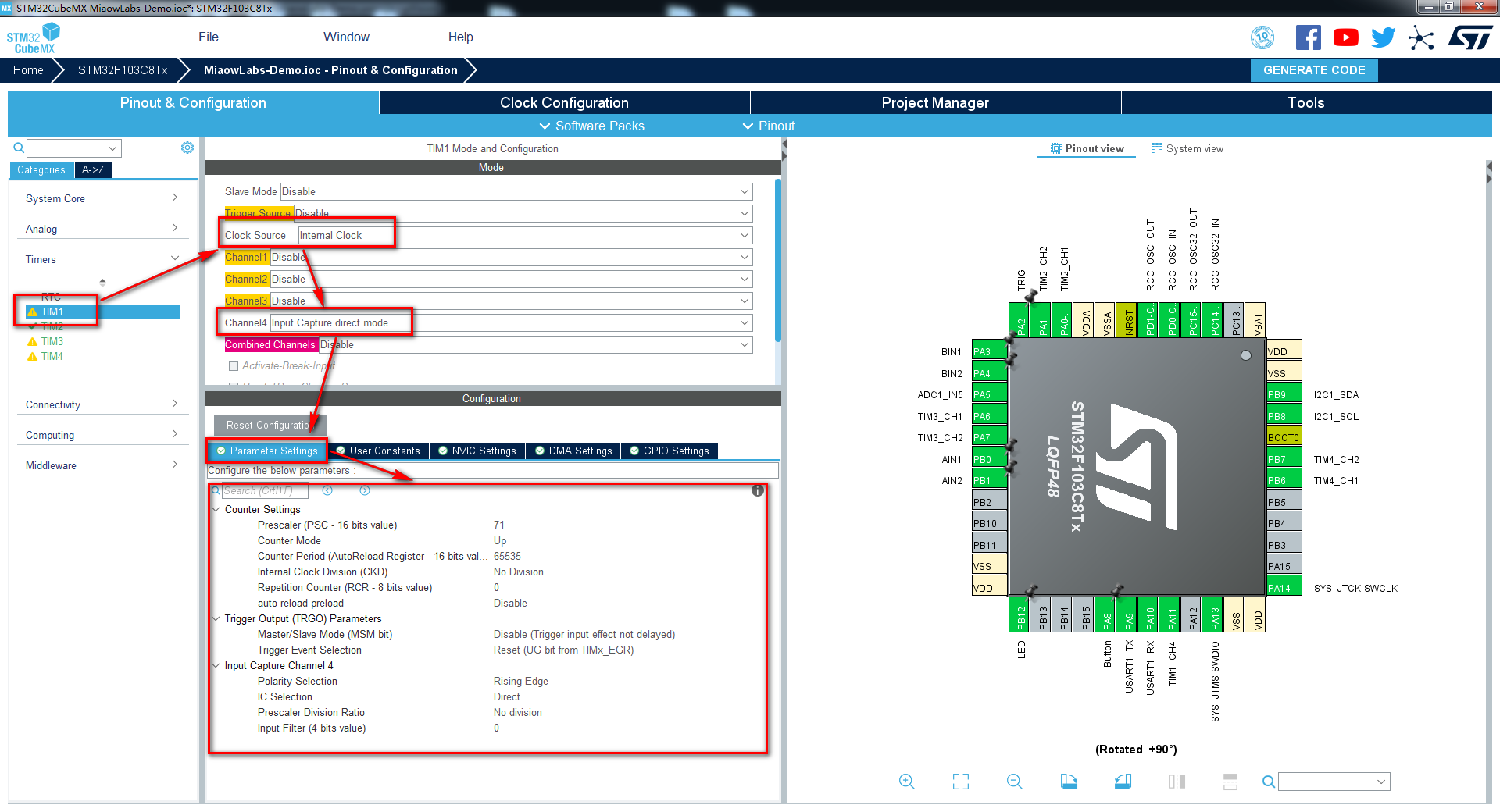Viewport: 1500px width, 812px height.
Task: Open the ST logo website link
Action: [1470, 37]
